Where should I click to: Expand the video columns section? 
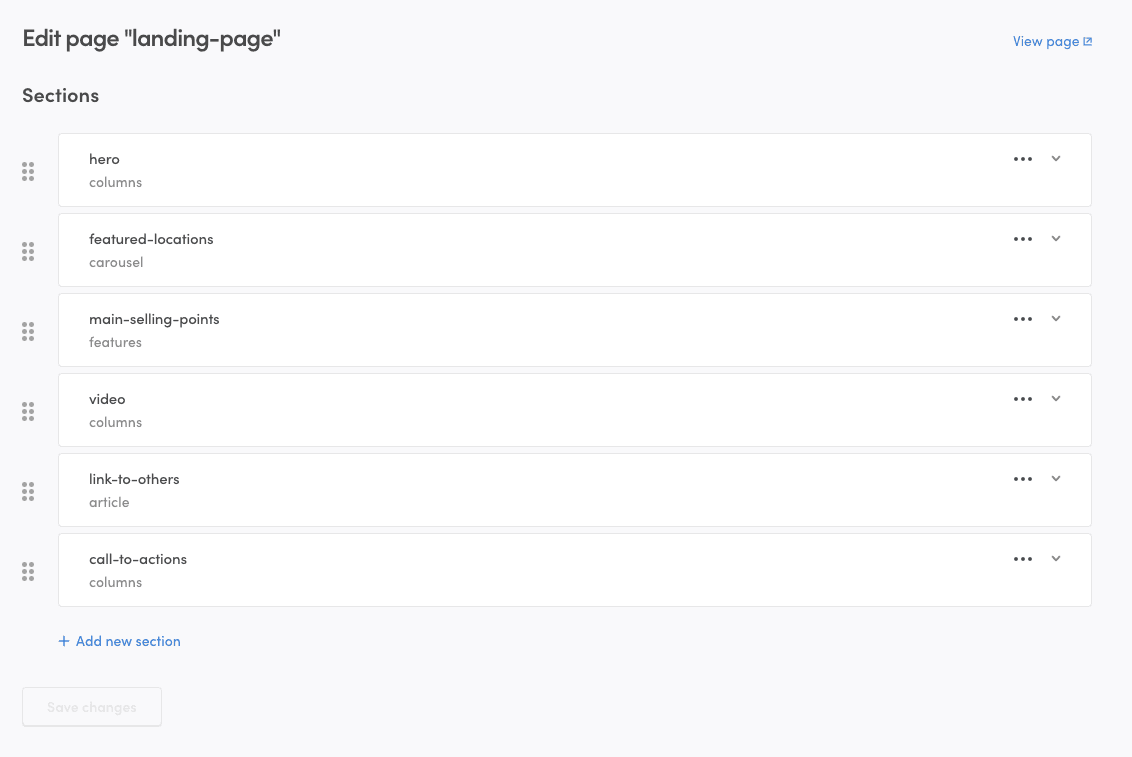1056,399
